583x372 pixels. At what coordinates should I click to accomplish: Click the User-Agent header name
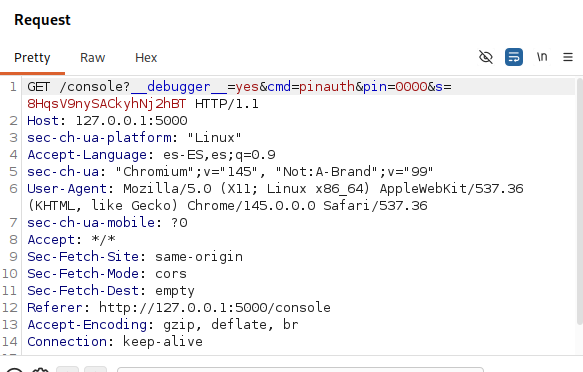(x=67, y=189)
